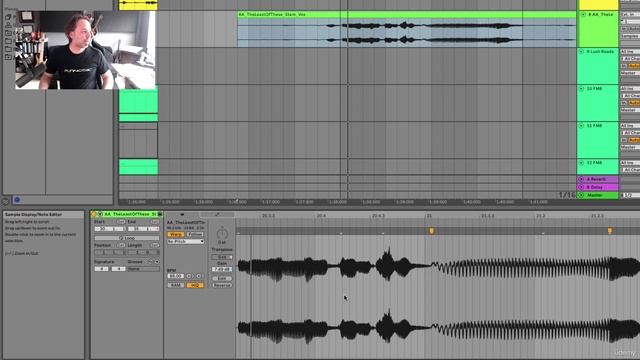The height and width of the screenshot is (360, 640).
Task: Click the far-right orange warp marker
Action: [x=610, y=231]
